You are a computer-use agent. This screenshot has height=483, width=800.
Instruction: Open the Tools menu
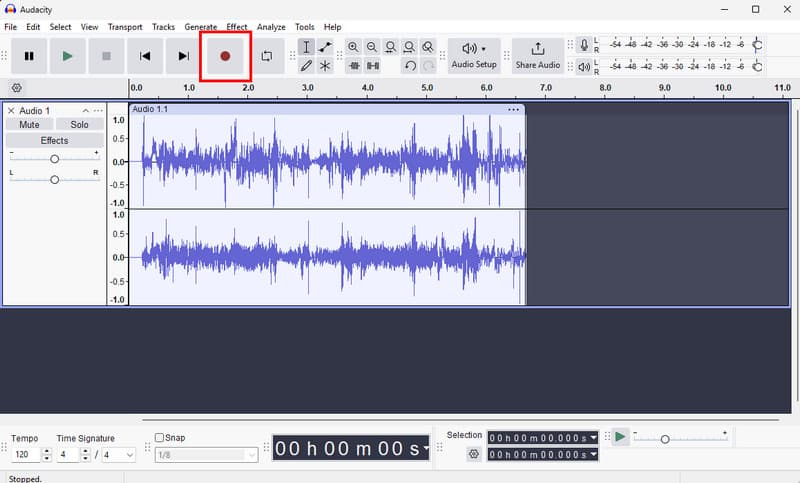(x=305, y=27)
